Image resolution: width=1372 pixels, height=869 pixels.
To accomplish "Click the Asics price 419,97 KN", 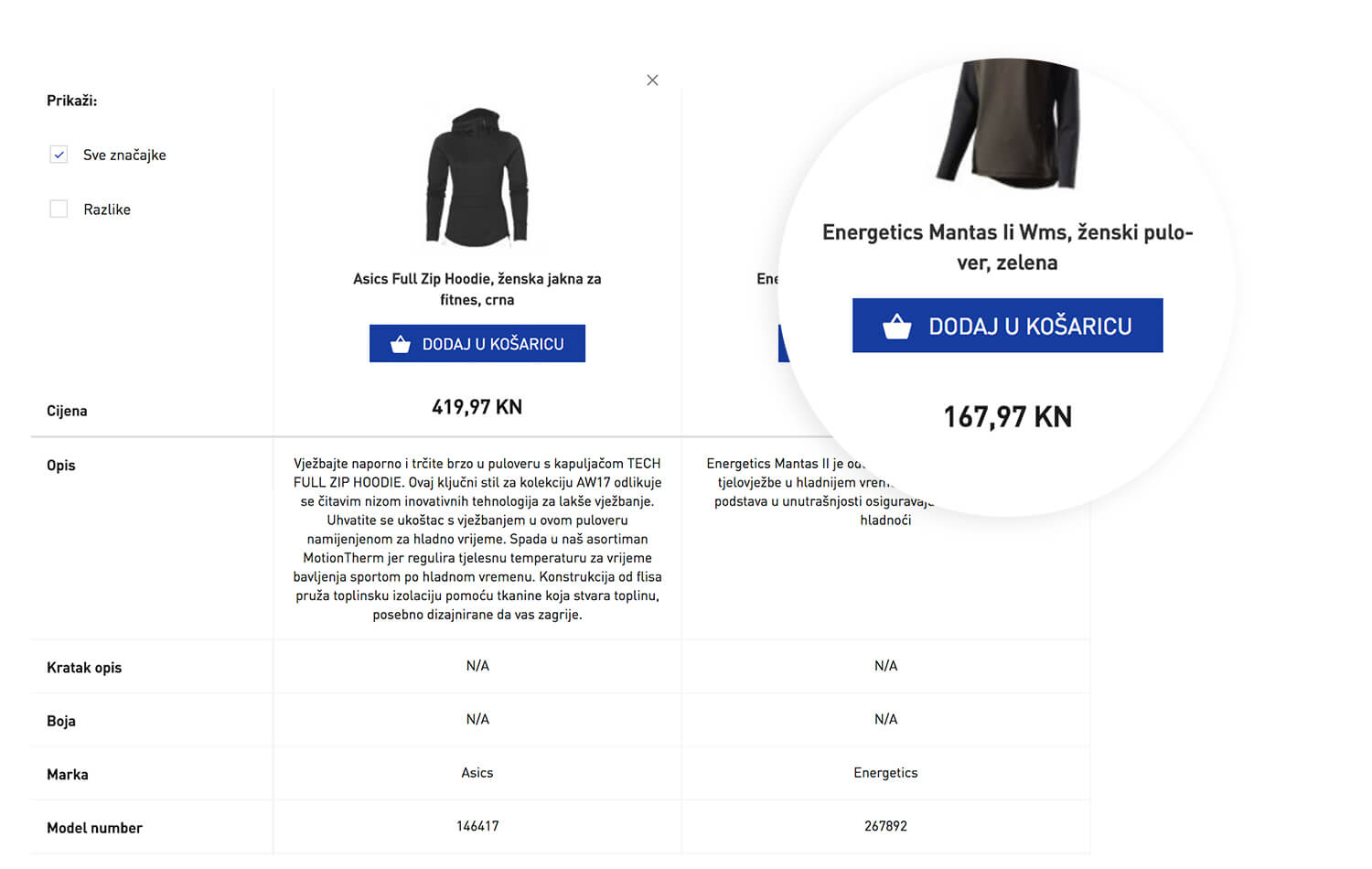I will pyautogui.click(x=477, y=407).
